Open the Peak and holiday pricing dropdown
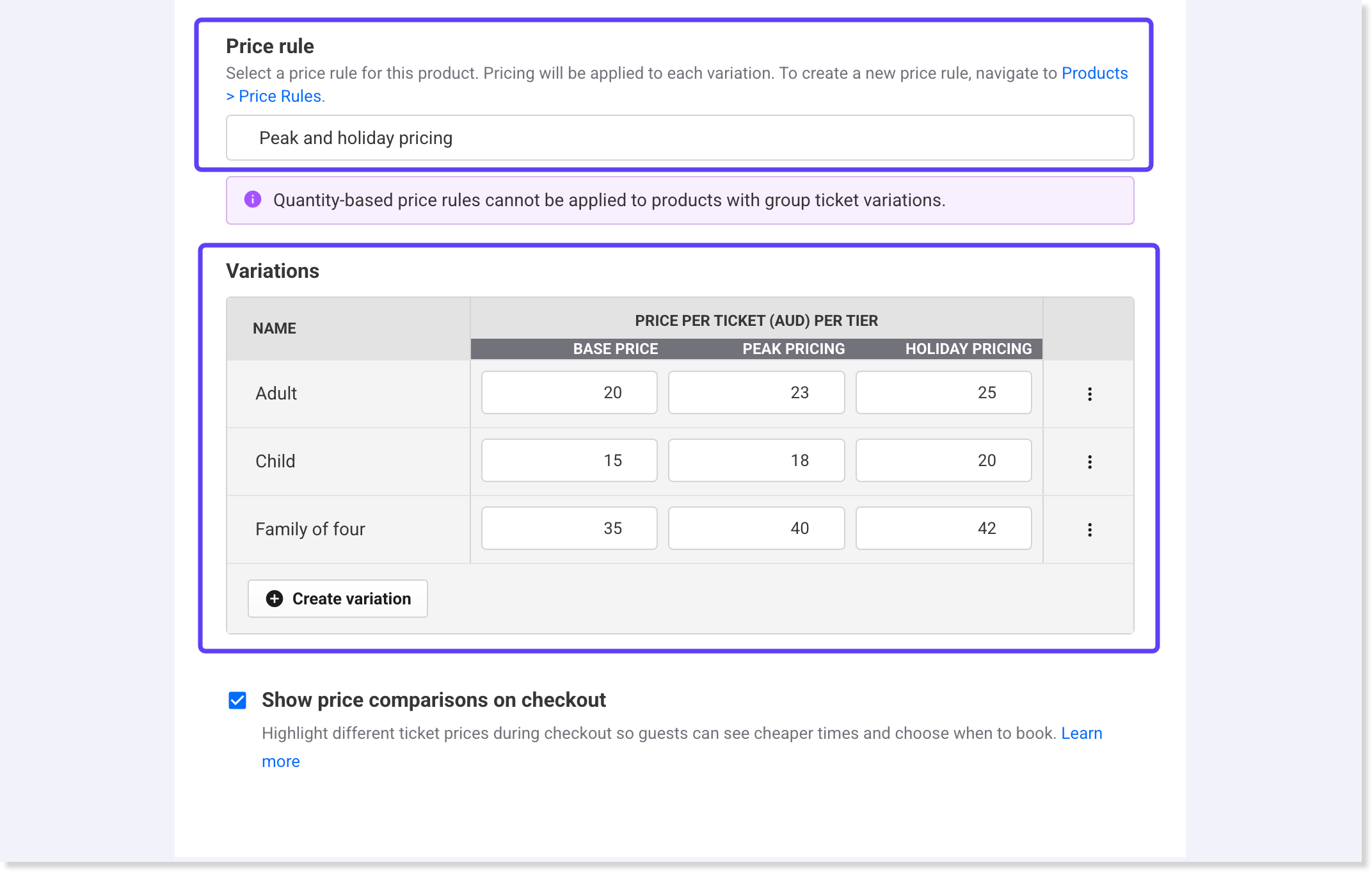 pos(680,138)
